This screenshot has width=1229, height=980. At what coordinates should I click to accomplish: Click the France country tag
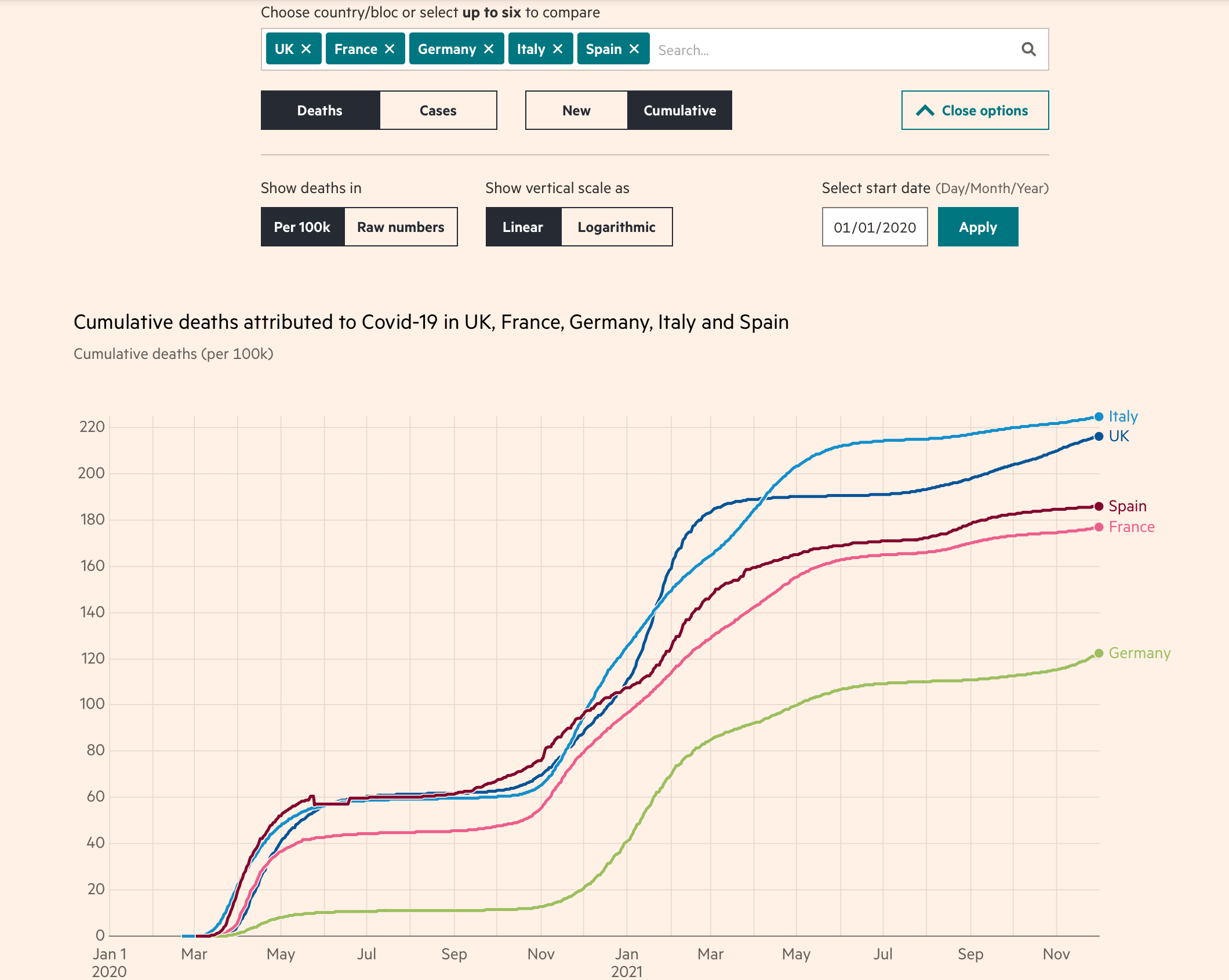point(365,49)
